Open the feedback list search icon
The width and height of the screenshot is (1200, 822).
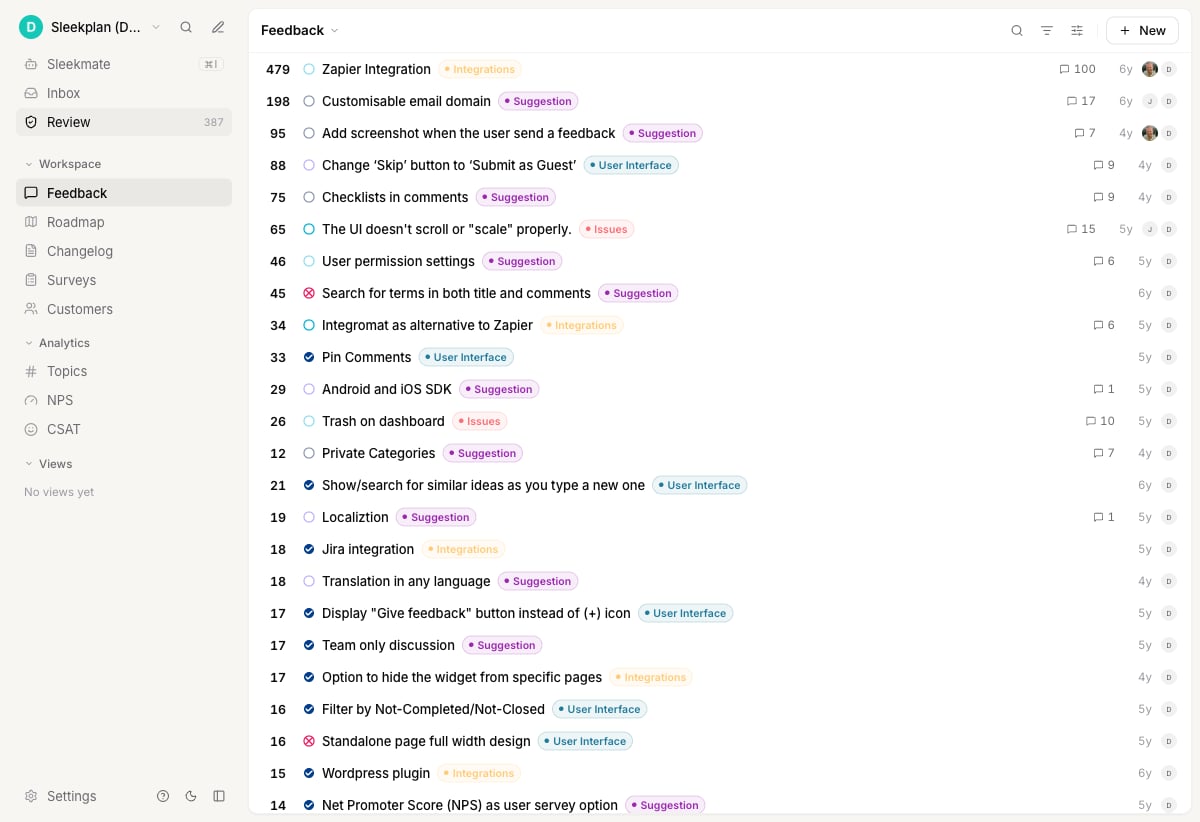pyautogui.click(x=1017, y=31)
